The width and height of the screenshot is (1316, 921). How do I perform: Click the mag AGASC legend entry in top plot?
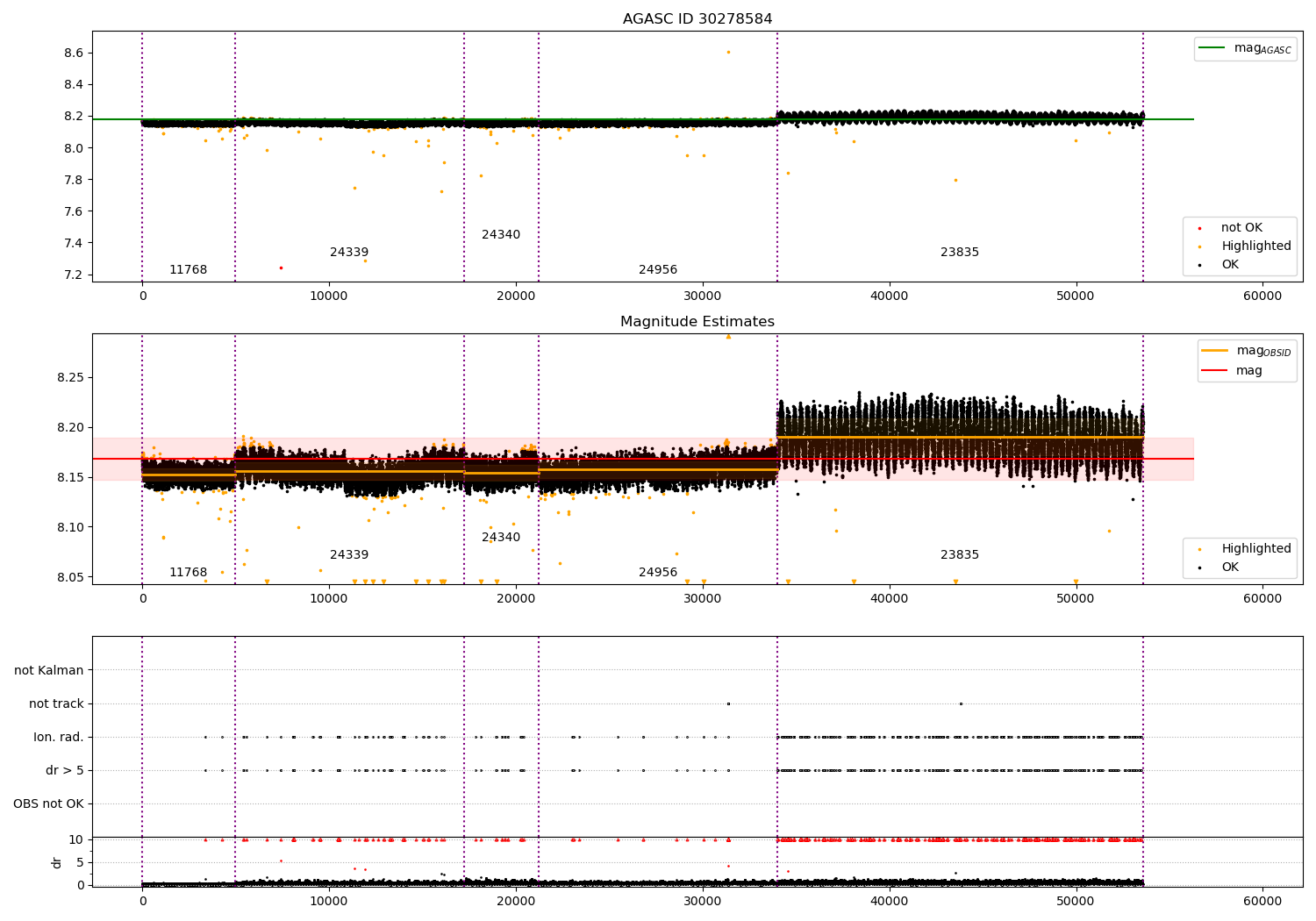pos(1245,48)
